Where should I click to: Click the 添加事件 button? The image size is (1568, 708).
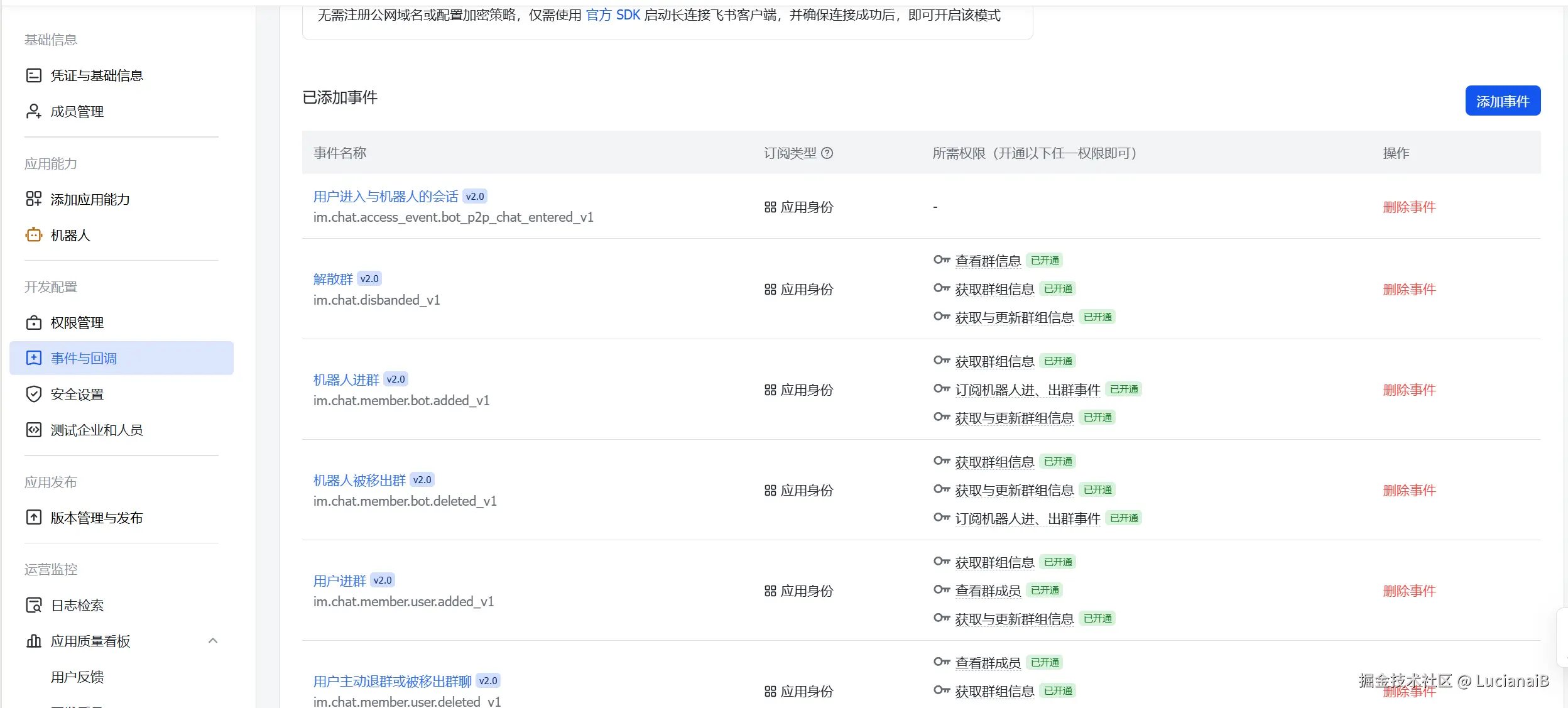point(1502,101)
